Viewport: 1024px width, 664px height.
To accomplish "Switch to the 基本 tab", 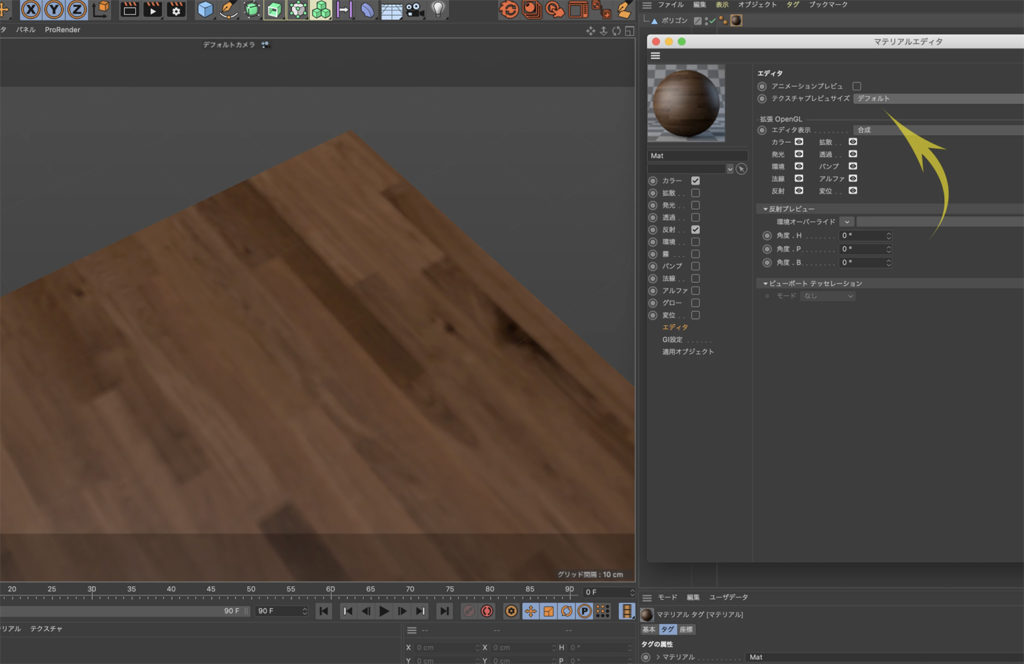I will [648, 629].
